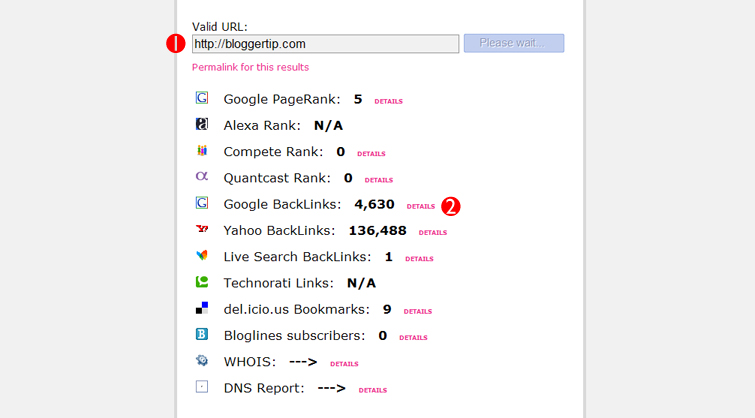
Task: Click the Technorati Links icon
Action: [x=202, y=282]
